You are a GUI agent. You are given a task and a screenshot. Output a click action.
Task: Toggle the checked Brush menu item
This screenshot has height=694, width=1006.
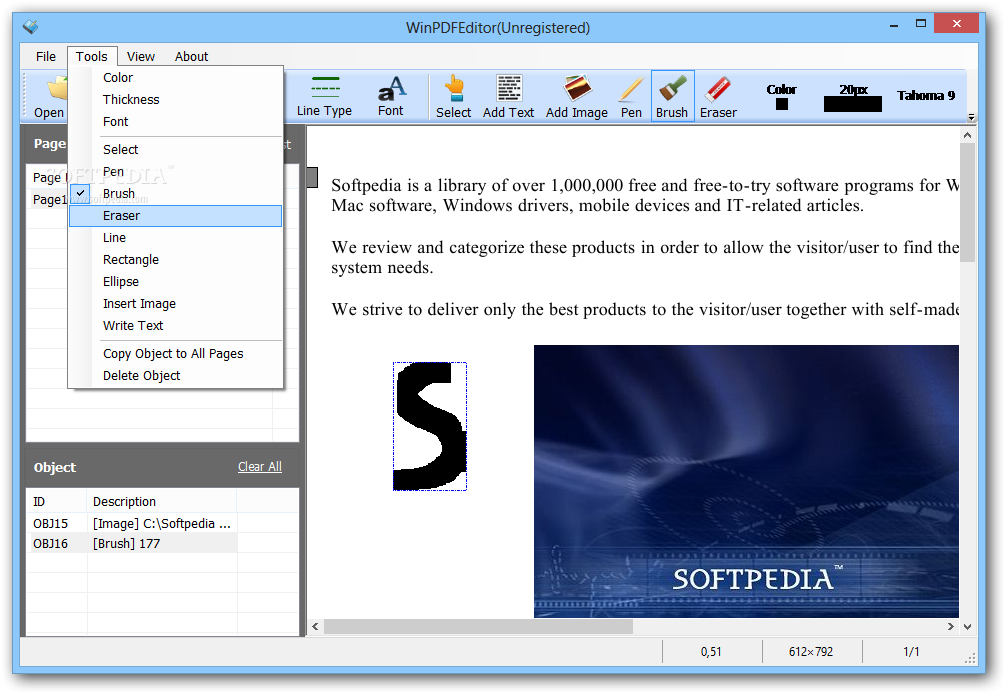coord(175,193)
